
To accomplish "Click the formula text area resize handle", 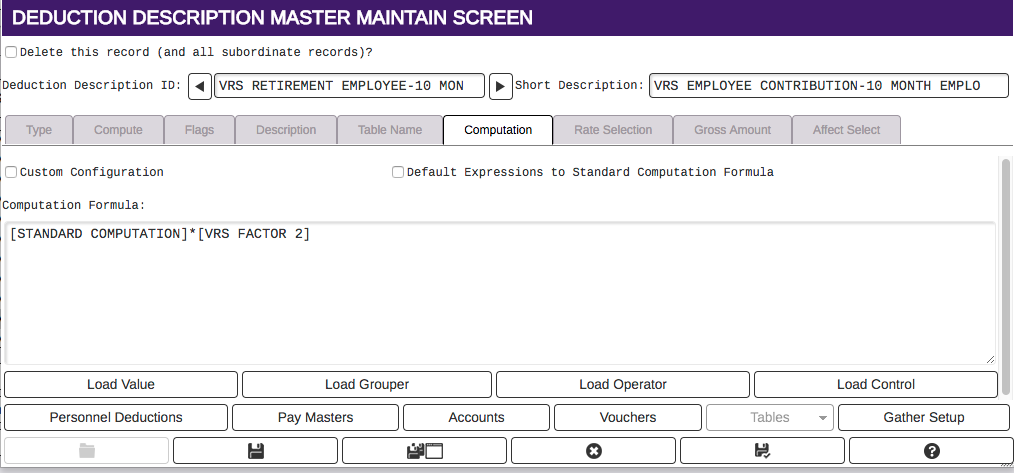I will click(990, 359).
